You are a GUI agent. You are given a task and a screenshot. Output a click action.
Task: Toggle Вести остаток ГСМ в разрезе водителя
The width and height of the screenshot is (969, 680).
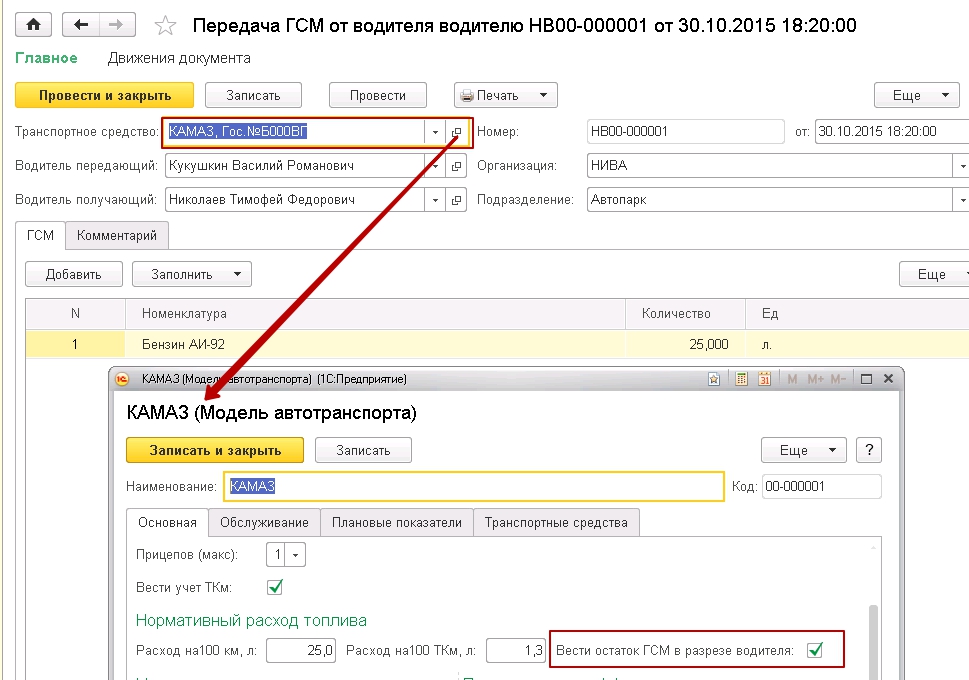click(x=815, y=650)
